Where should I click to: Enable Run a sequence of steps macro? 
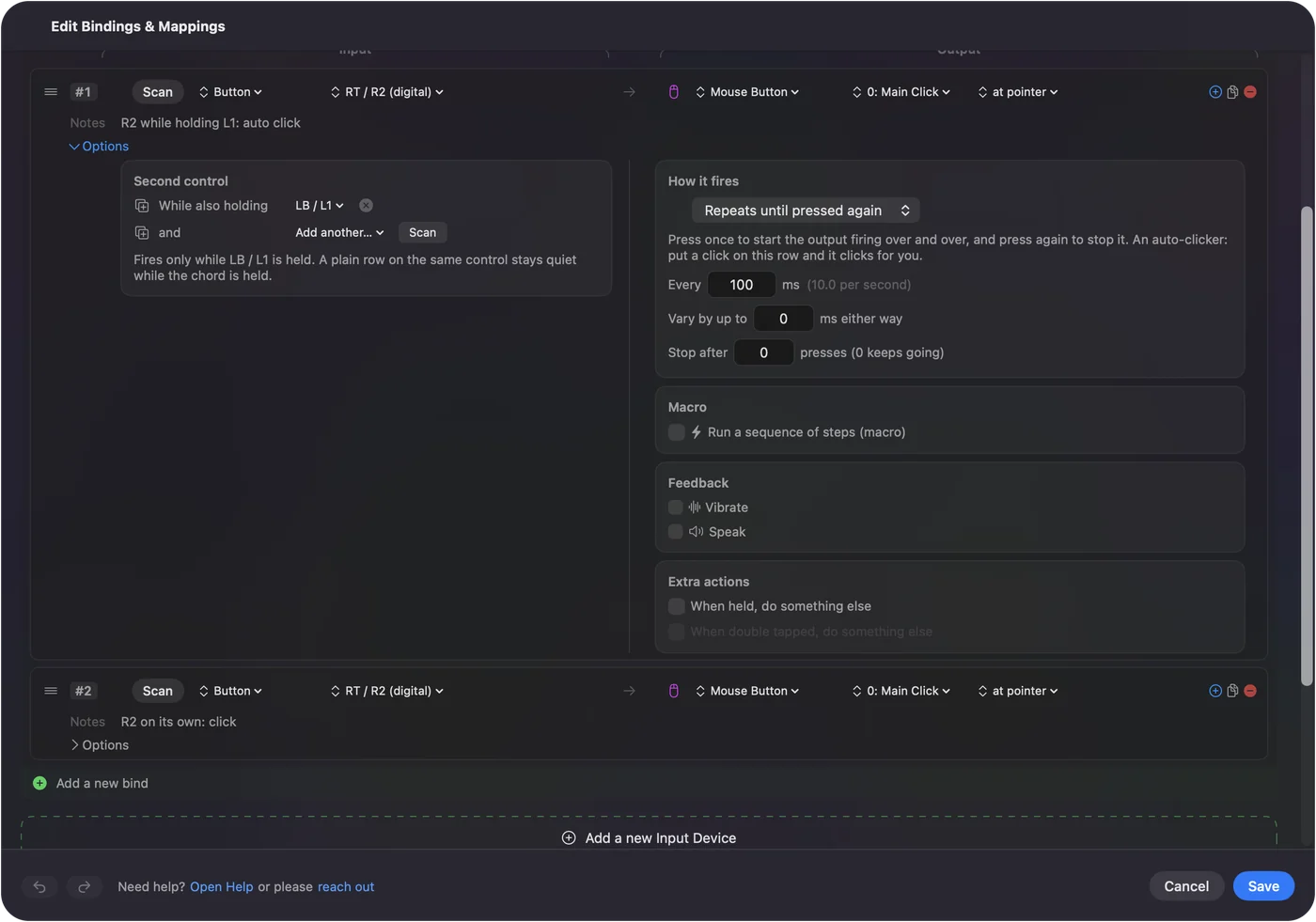coord(676,432)
